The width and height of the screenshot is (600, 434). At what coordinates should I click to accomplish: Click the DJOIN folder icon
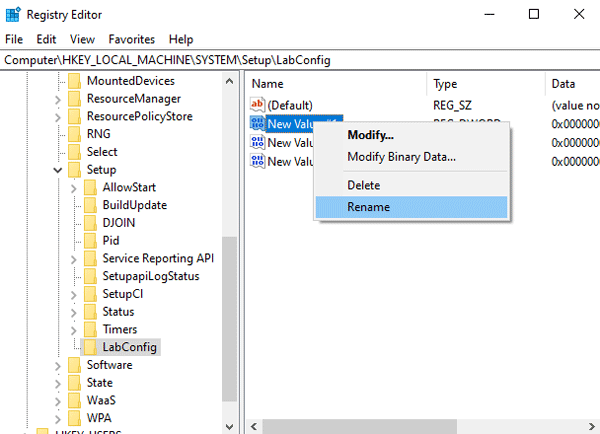[90, 223]
